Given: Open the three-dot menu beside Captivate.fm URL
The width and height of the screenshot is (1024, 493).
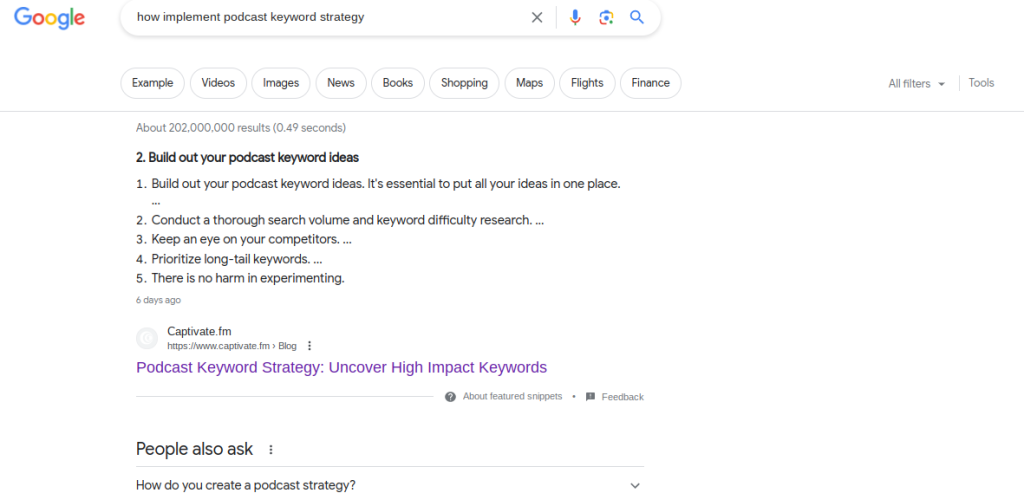Looking at the screenshot, I should 310,345.
